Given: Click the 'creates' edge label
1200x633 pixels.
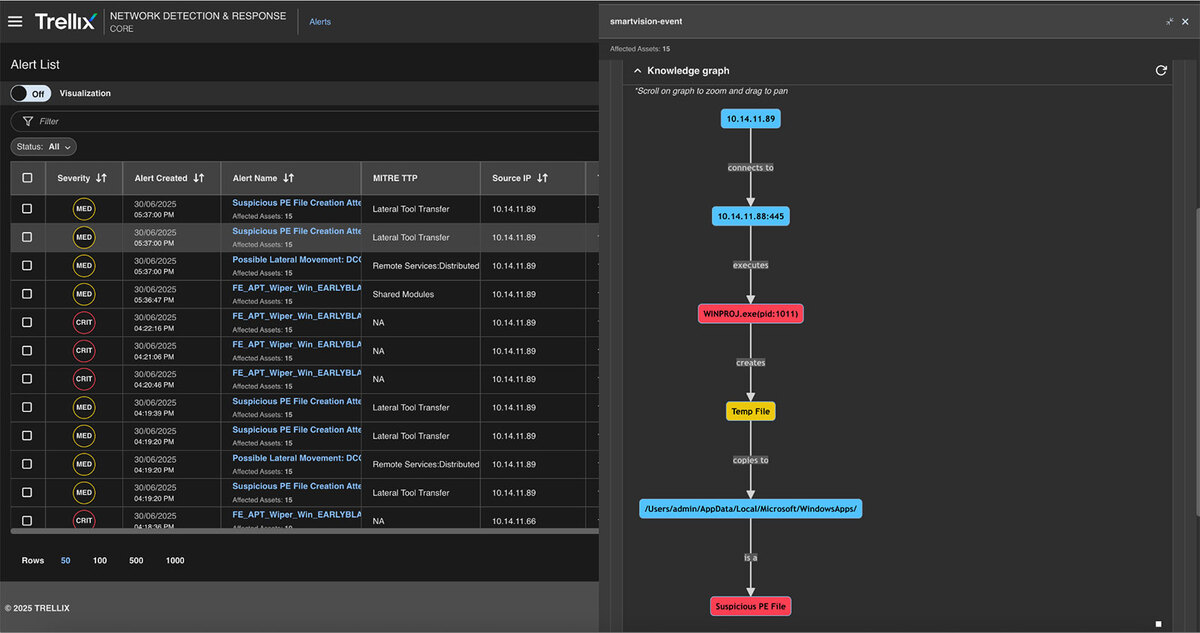Looking at the screenshot, I should point(750,363).
